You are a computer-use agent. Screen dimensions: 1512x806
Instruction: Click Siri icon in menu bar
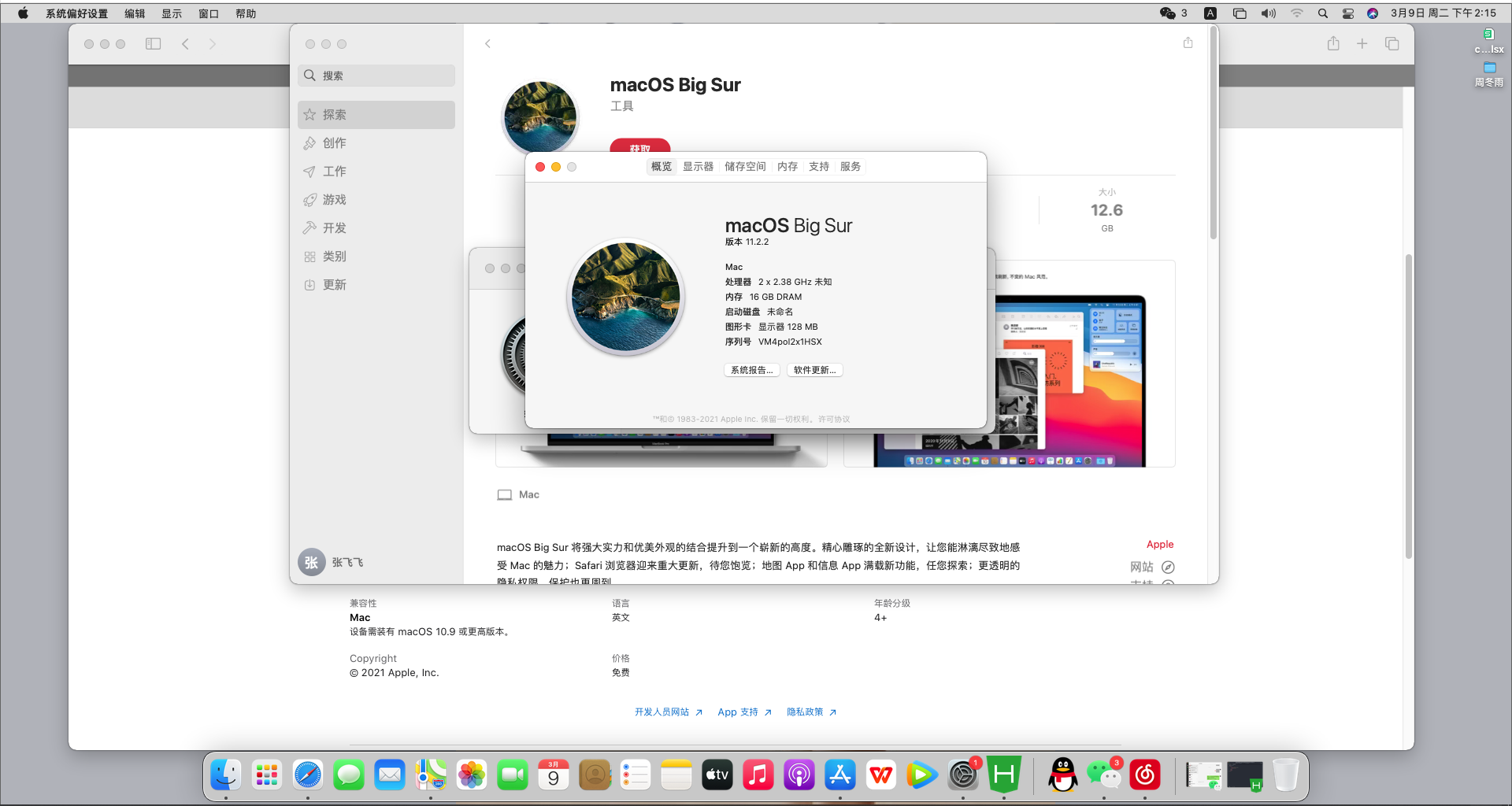(1373, 13)
